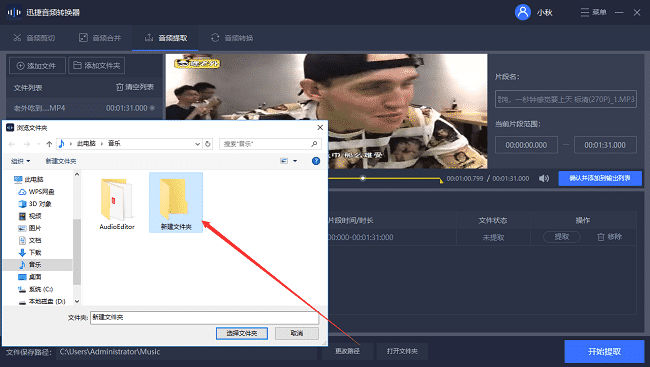Change view with the view mode icon
The height and width of the screenshot is (367, 650).
point(284,161)
